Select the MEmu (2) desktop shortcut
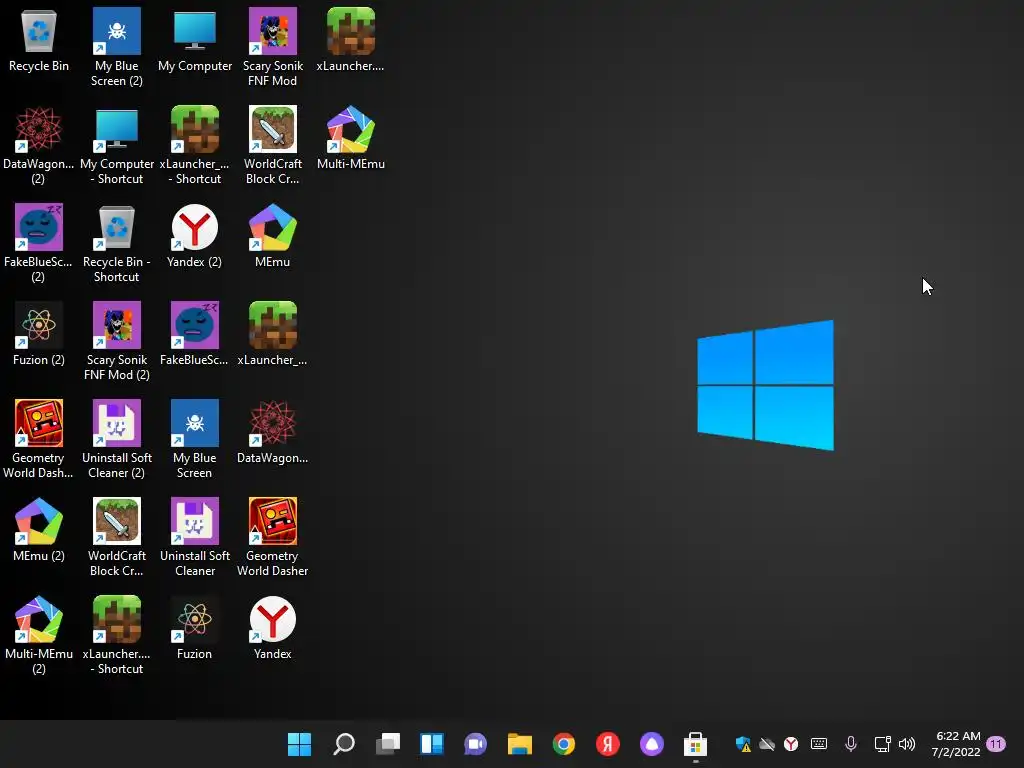 [39, 530]
